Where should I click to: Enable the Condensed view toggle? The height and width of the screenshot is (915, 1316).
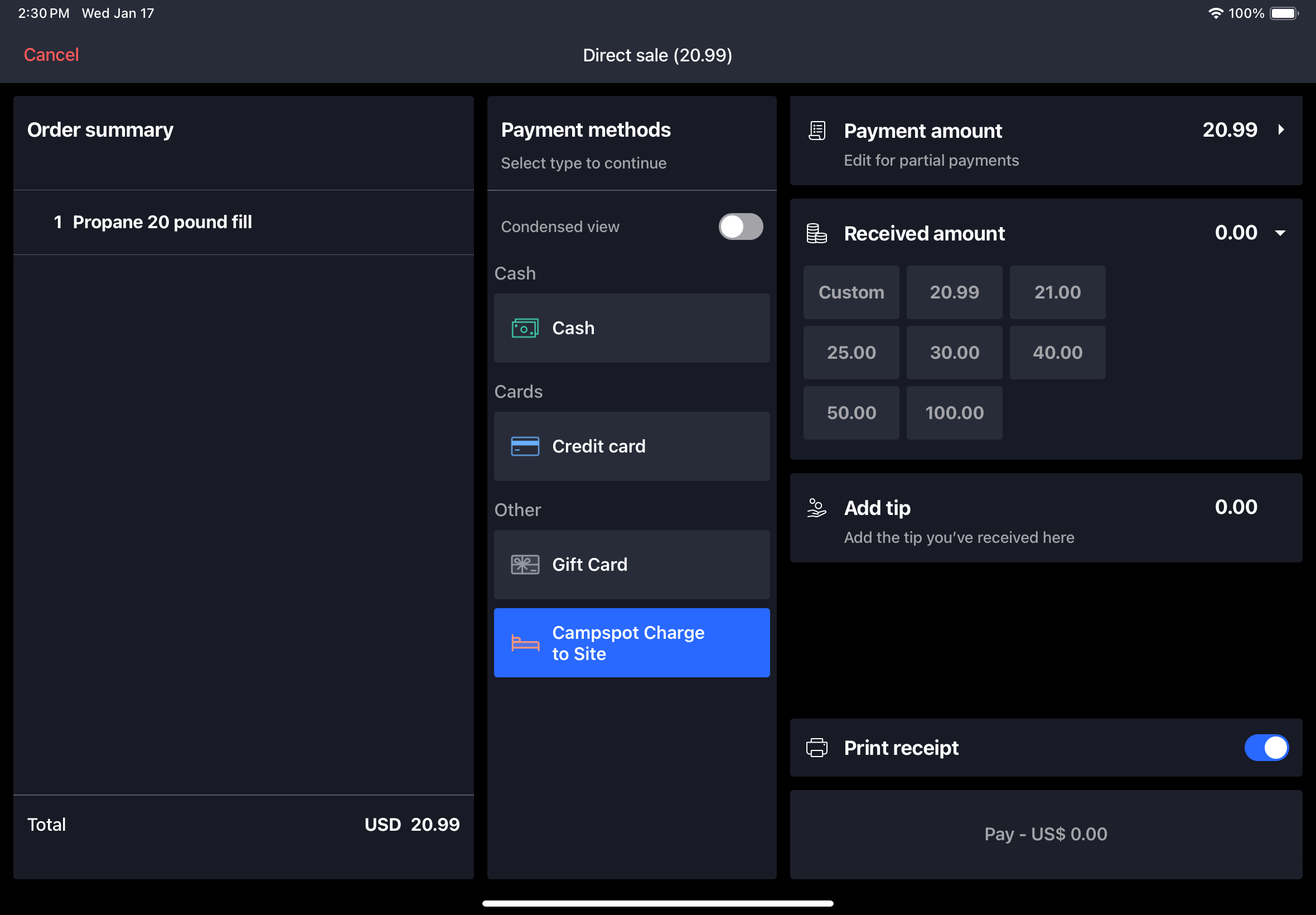(740, 227)
